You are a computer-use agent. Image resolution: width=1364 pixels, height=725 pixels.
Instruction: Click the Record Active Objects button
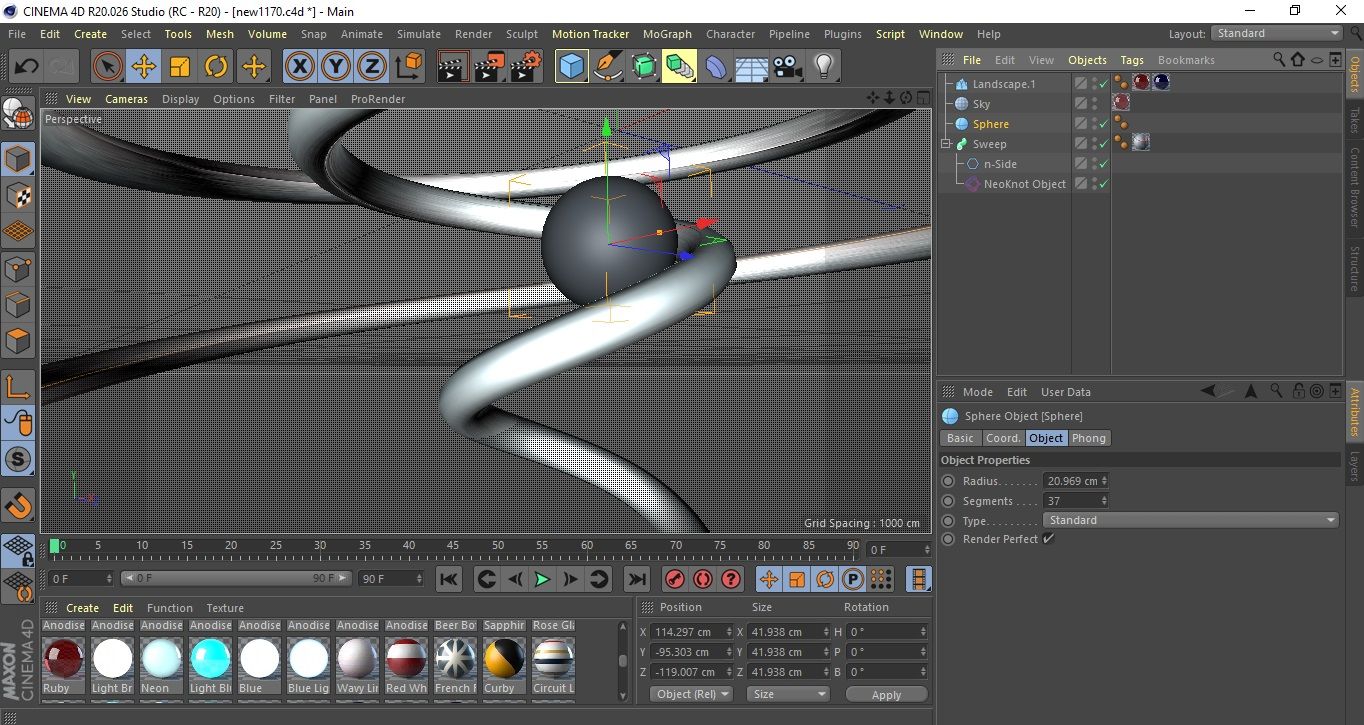675,579
